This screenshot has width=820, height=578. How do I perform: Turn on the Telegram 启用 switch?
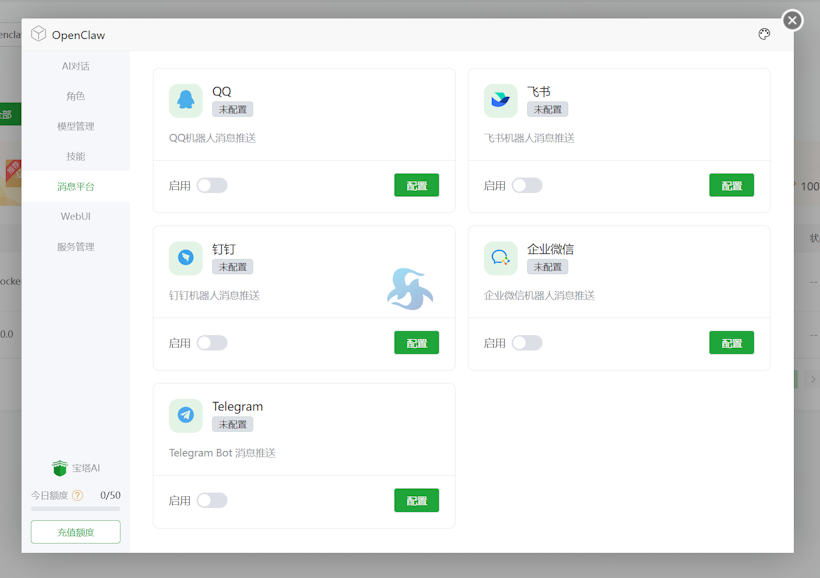pos(212,500)
